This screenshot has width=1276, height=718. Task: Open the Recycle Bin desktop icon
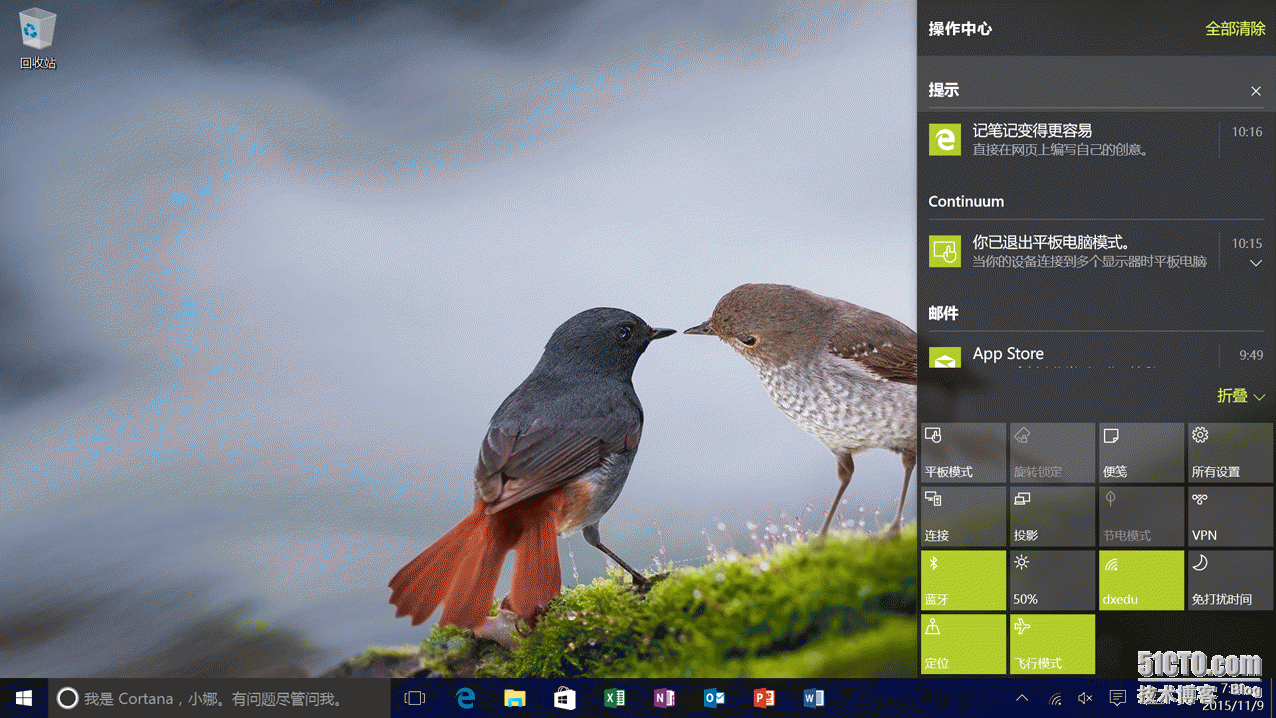(x=38, y=39)
